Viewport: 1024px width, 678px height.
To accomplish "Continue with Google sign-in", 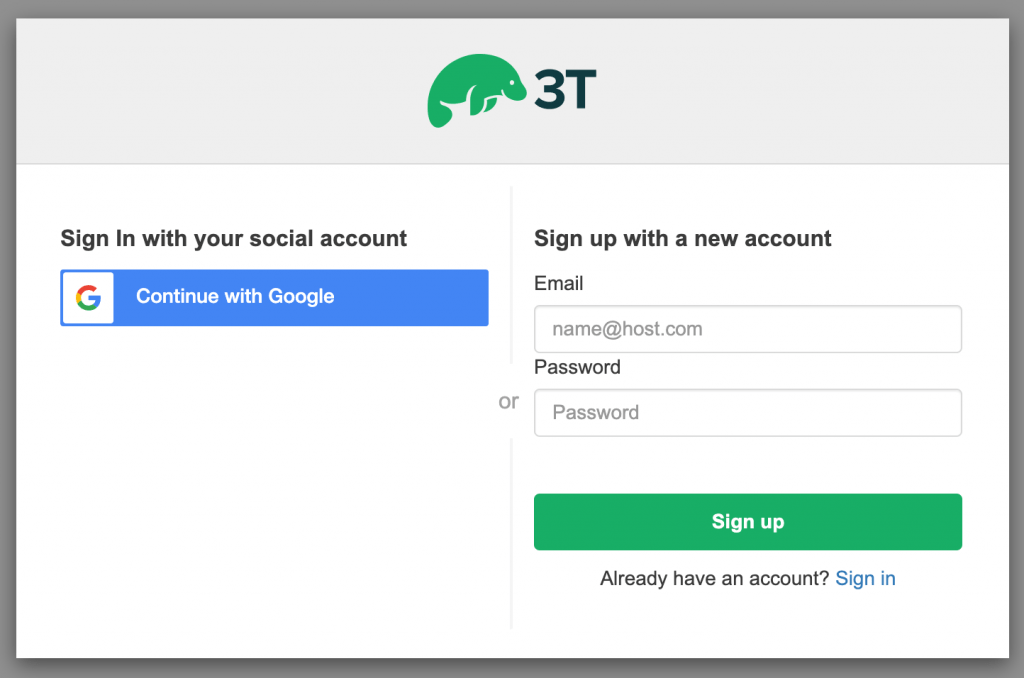I will point(274,298).
